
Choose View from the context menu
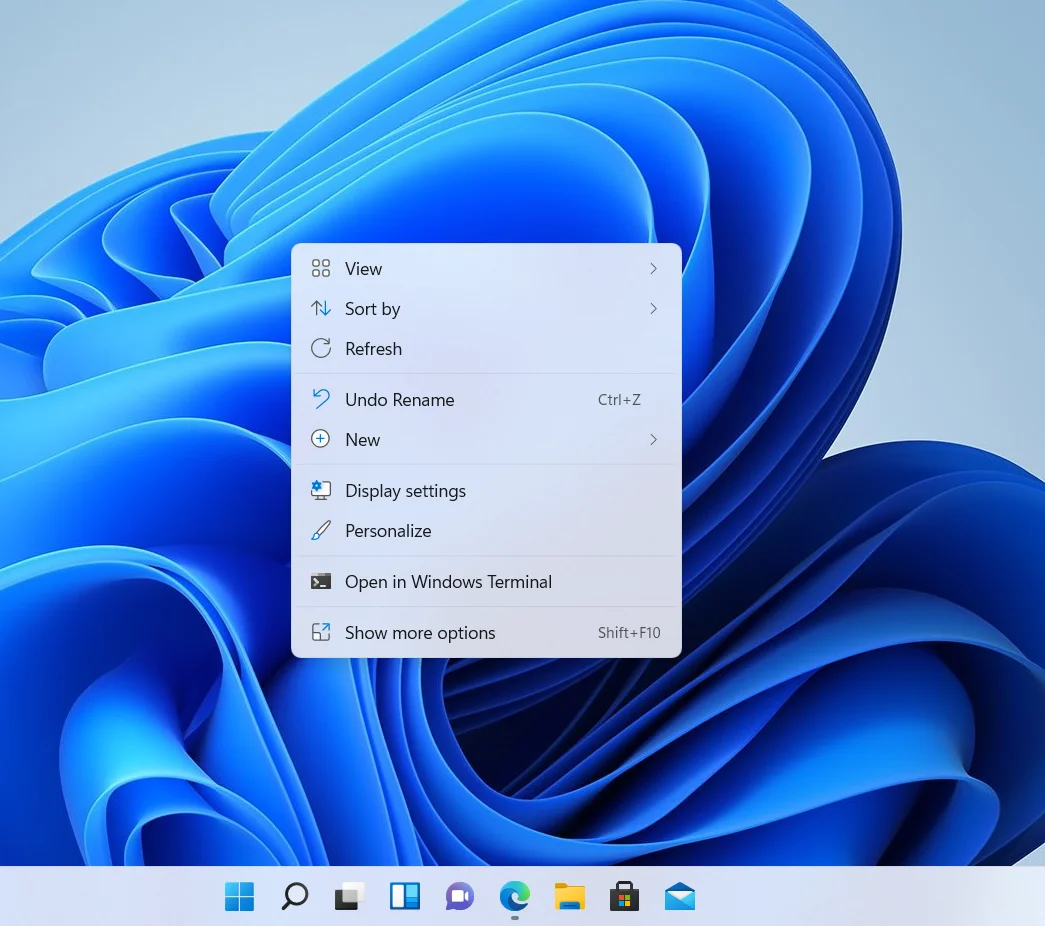pyautogui.click(x=487, y=268)
